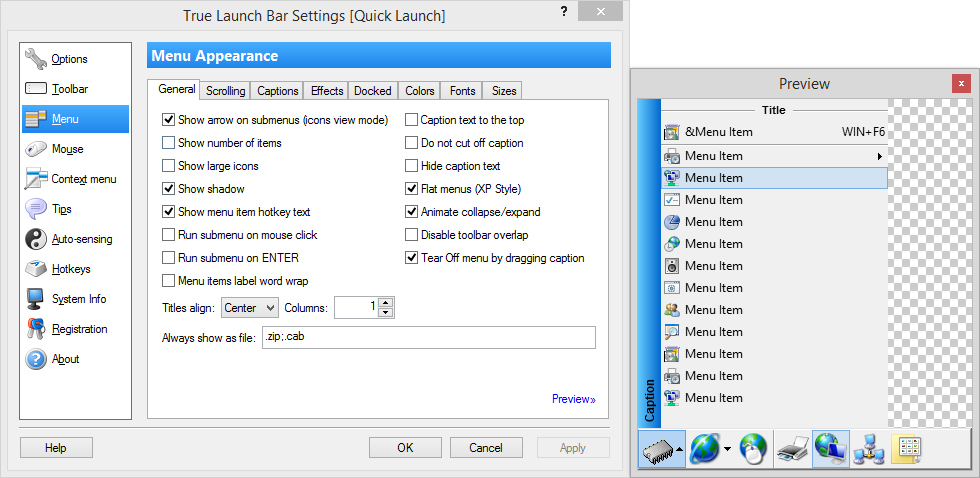Disable Animate collapse/expand option
Screen dimensions: 980x478
click(x=411, y=212)
